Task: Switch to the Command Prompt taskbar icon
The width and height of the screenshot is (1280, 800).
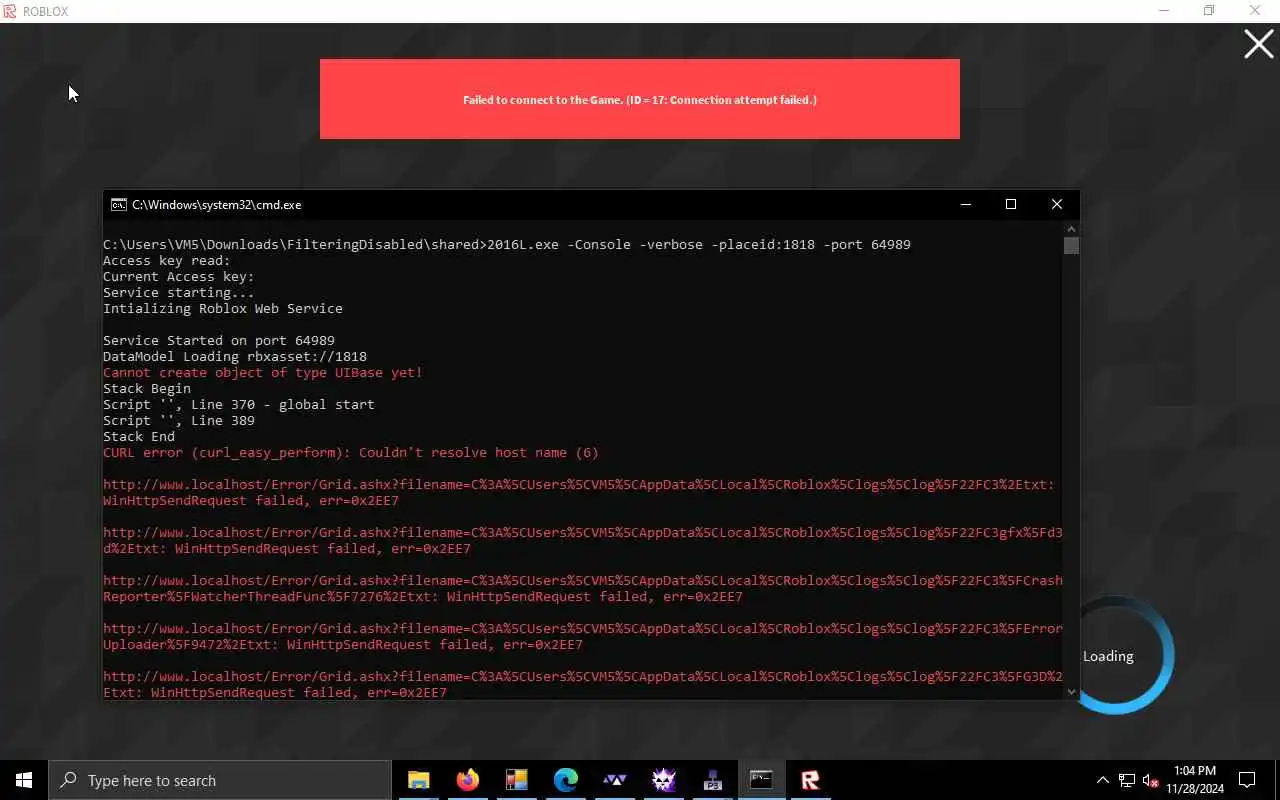Action: click(761, 780)
